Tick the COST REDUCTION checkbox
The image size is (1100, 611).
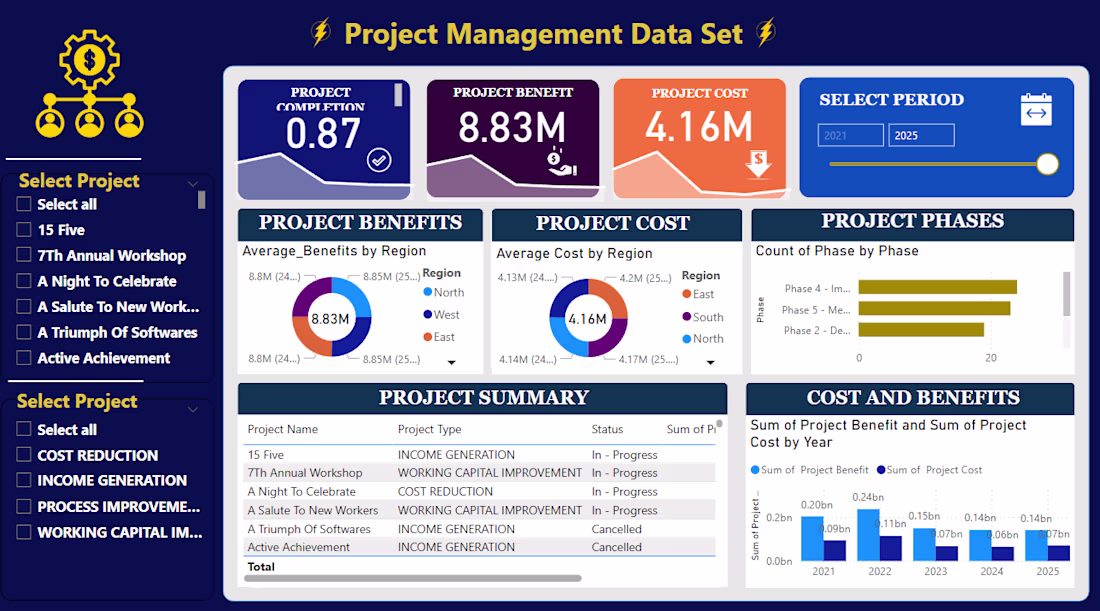click(x=24, y=455)
